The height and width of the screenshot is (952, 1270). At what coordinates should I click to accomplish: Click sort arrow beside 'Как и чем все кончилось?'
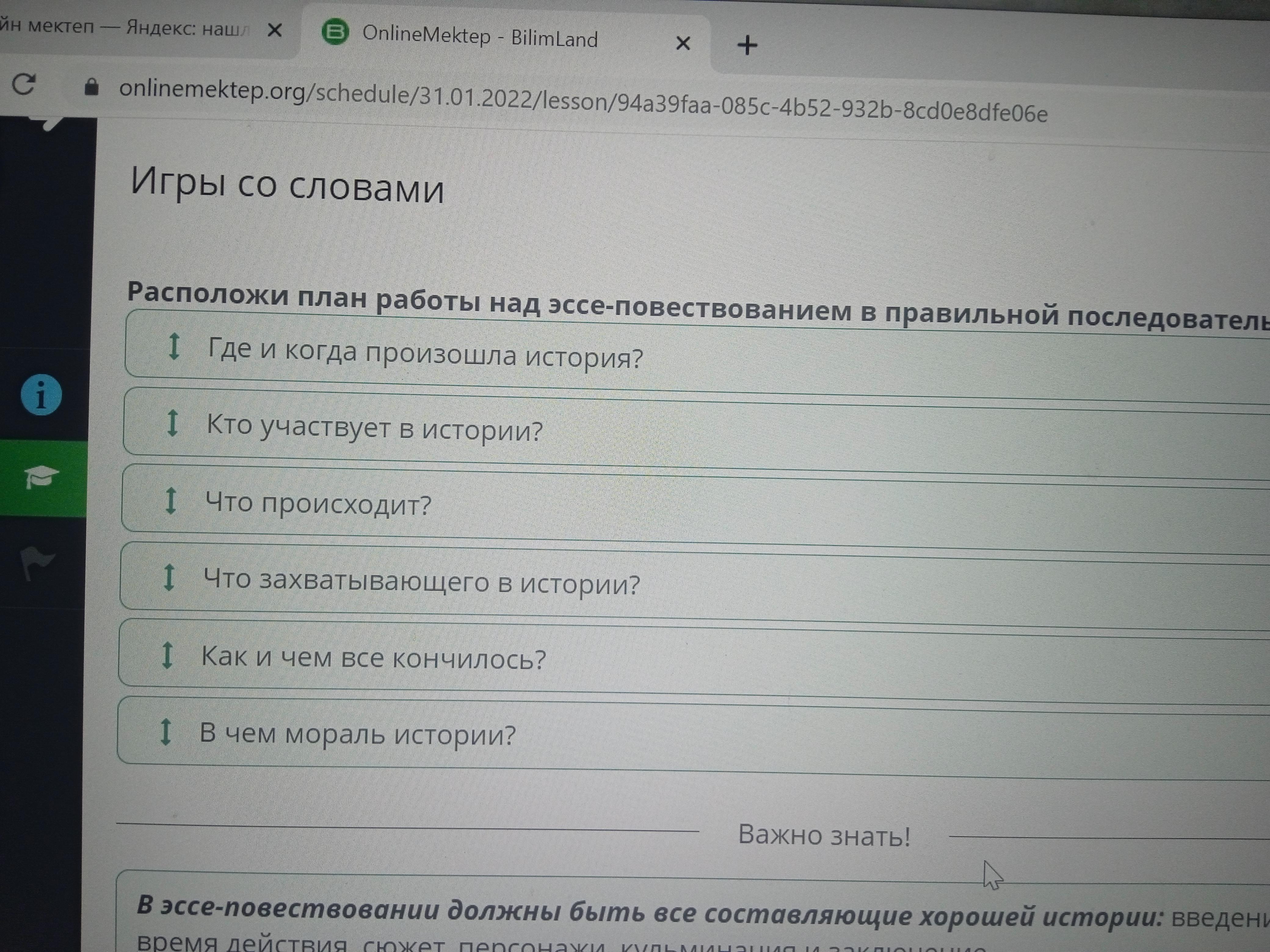[167, 655]
